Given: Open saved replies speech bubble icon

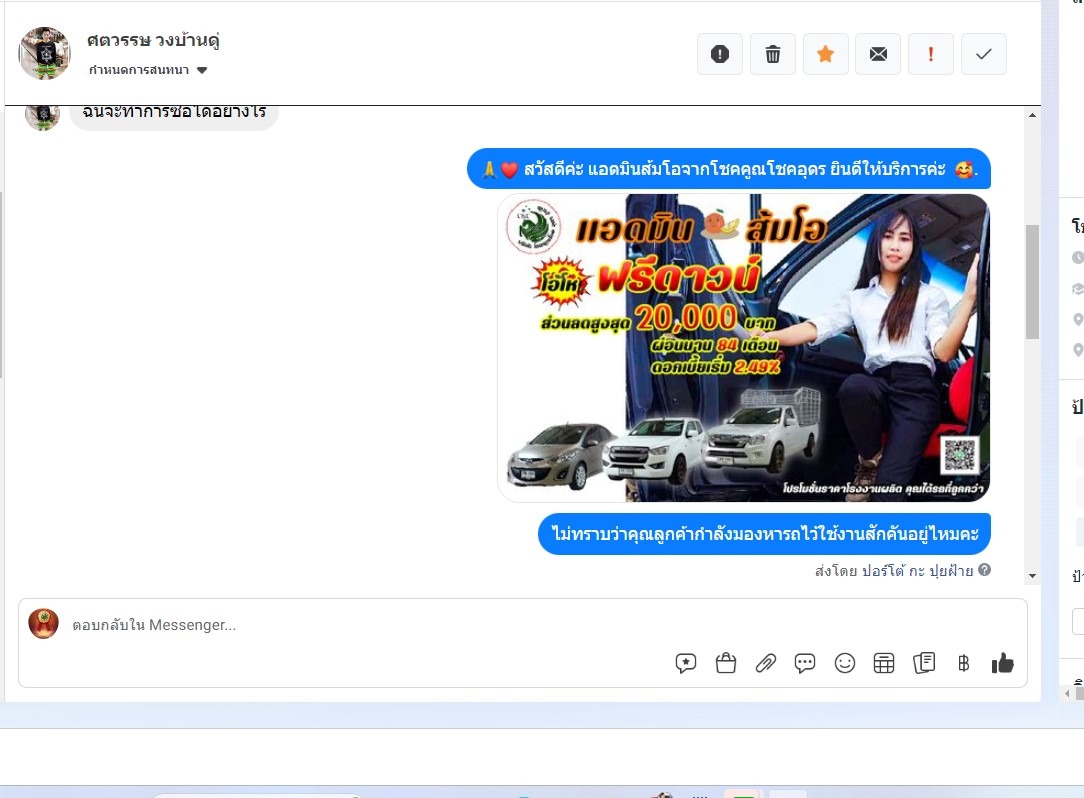Looking at the screenshot, I should pyautogui.click(x=686, y=663).
